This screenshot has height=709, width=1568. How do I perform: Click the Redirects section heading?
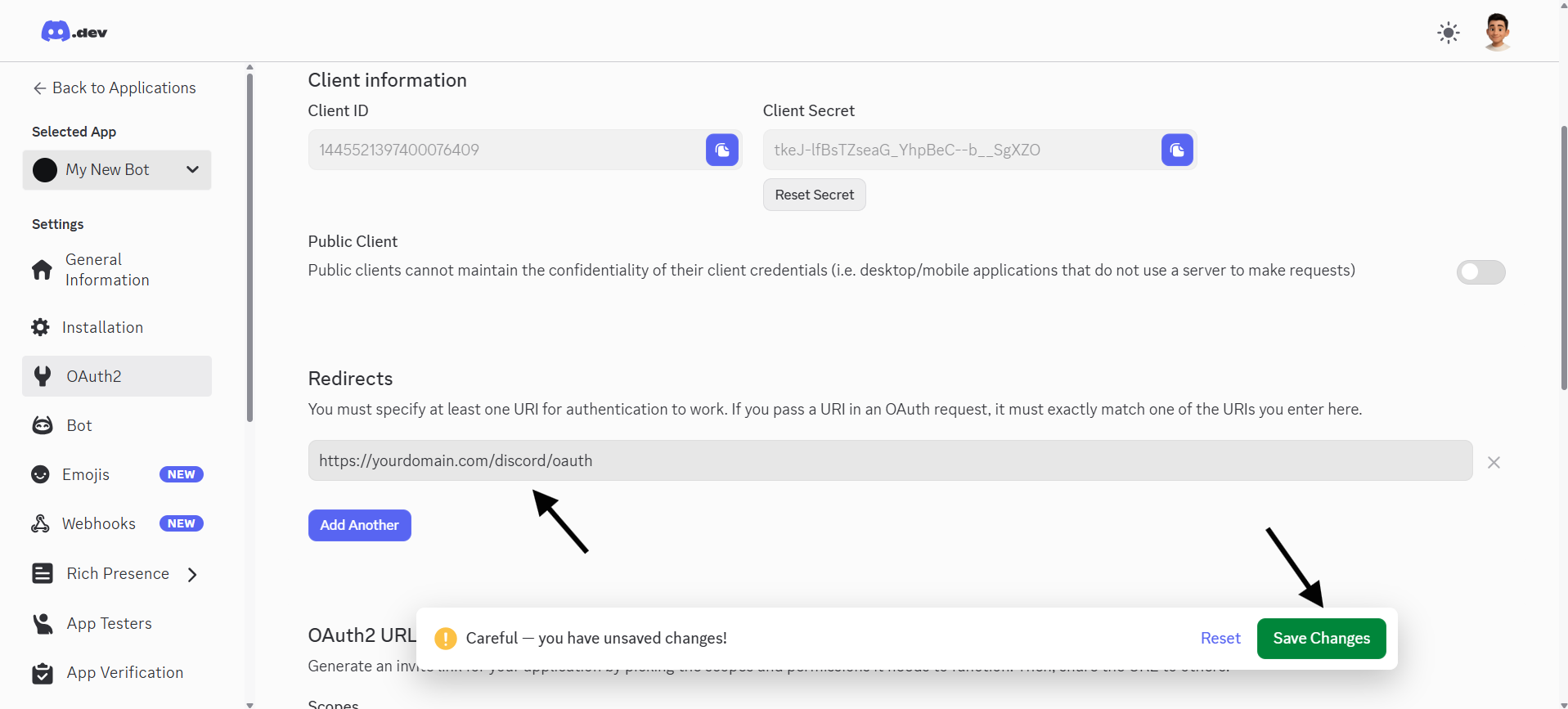[x=350, y=378]
